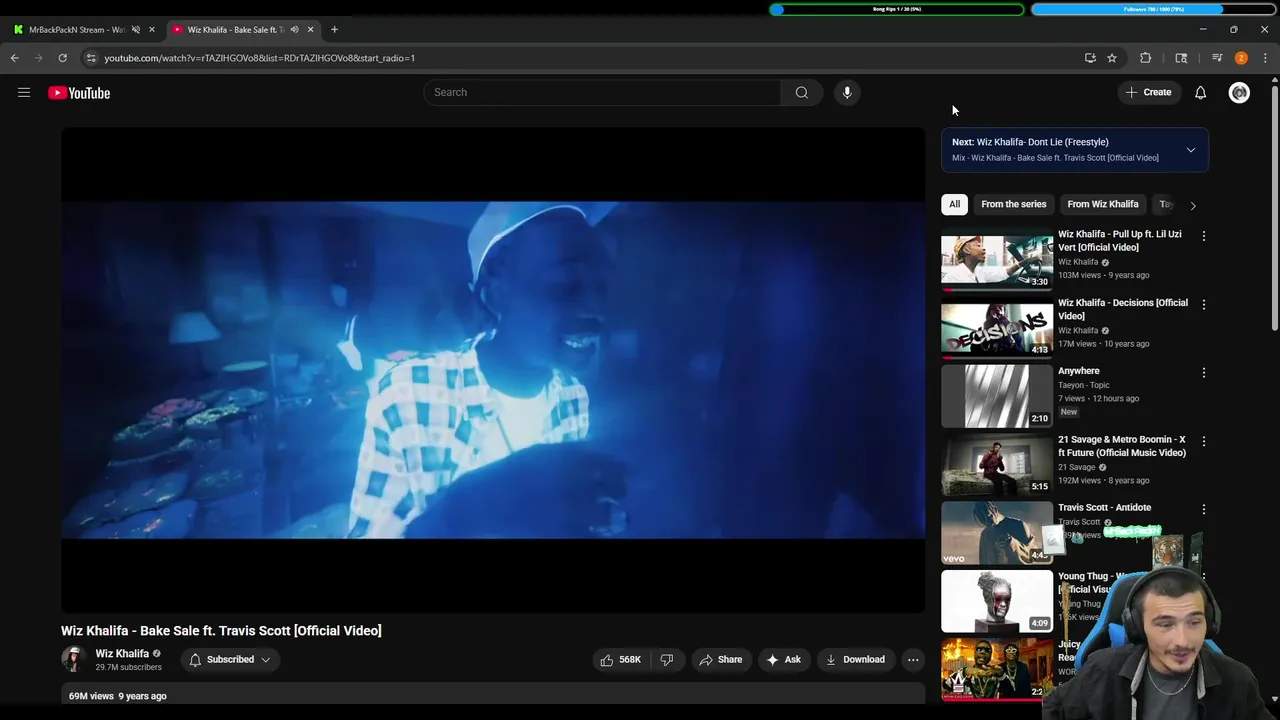The image size is (1280, 720).
Task: Open the YouTube account avatar menu
Action: coord(1239,93)
